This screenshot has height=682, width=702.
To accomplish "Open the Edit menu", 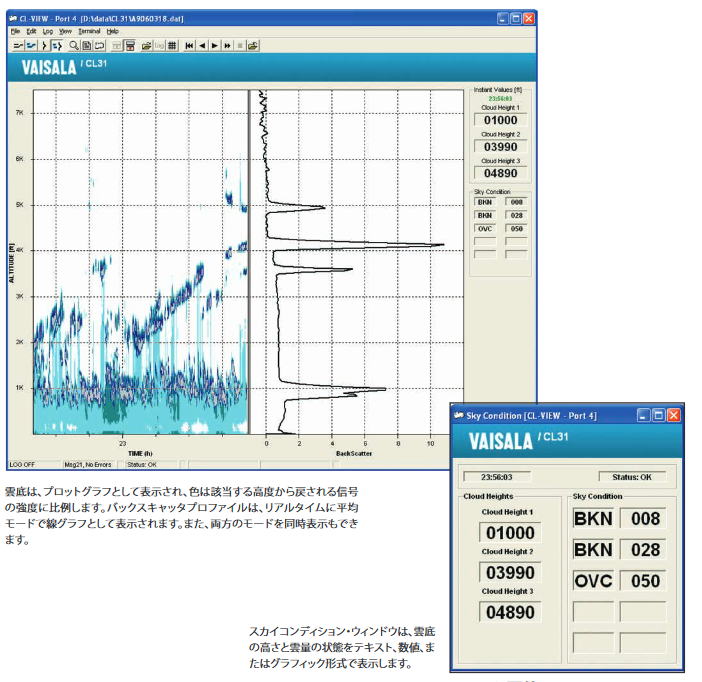I will point(31,31).
